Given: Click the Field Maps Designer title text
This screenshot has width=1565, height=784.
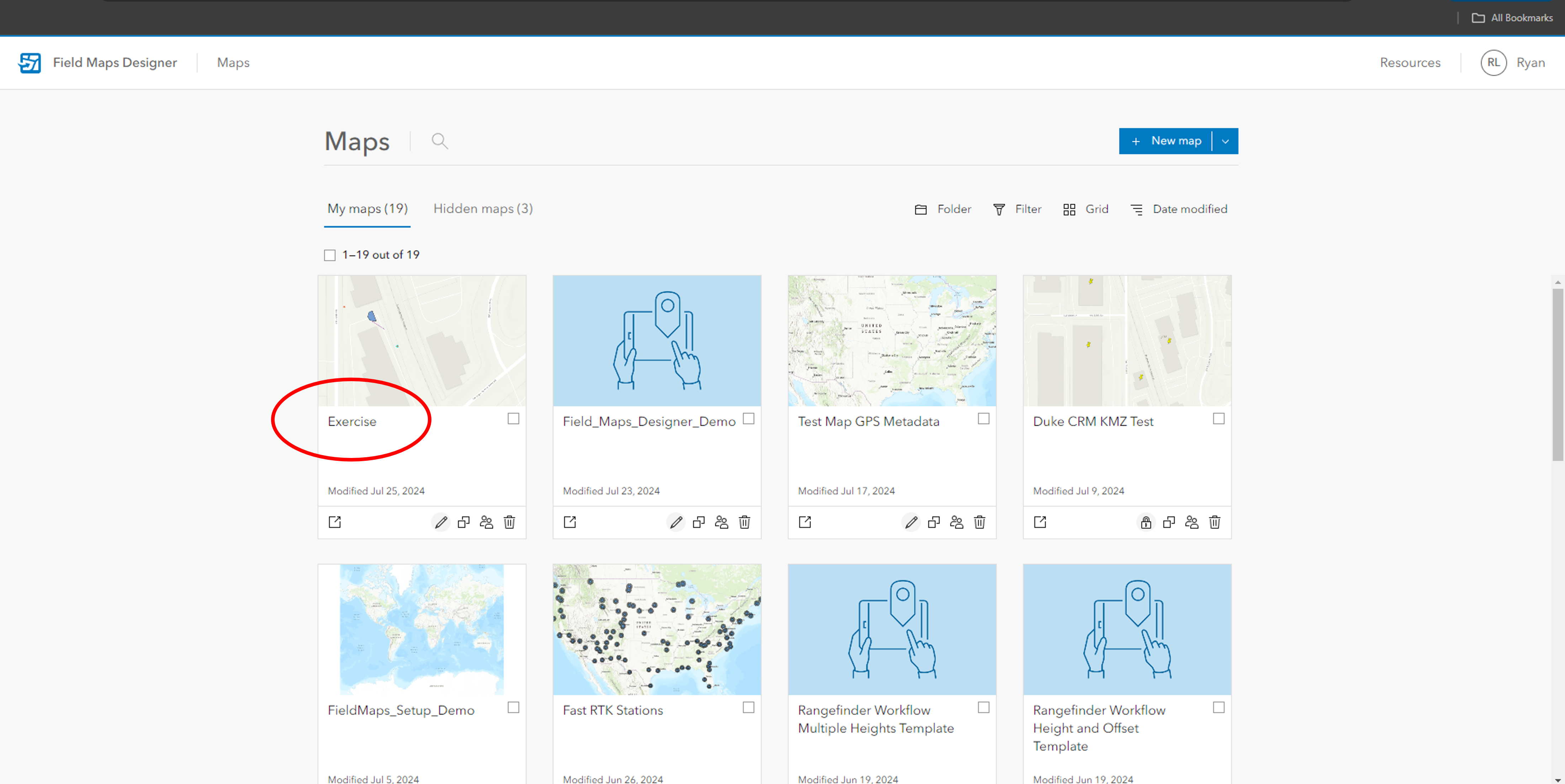Looking at the screenshot, I should pos(115,63).
